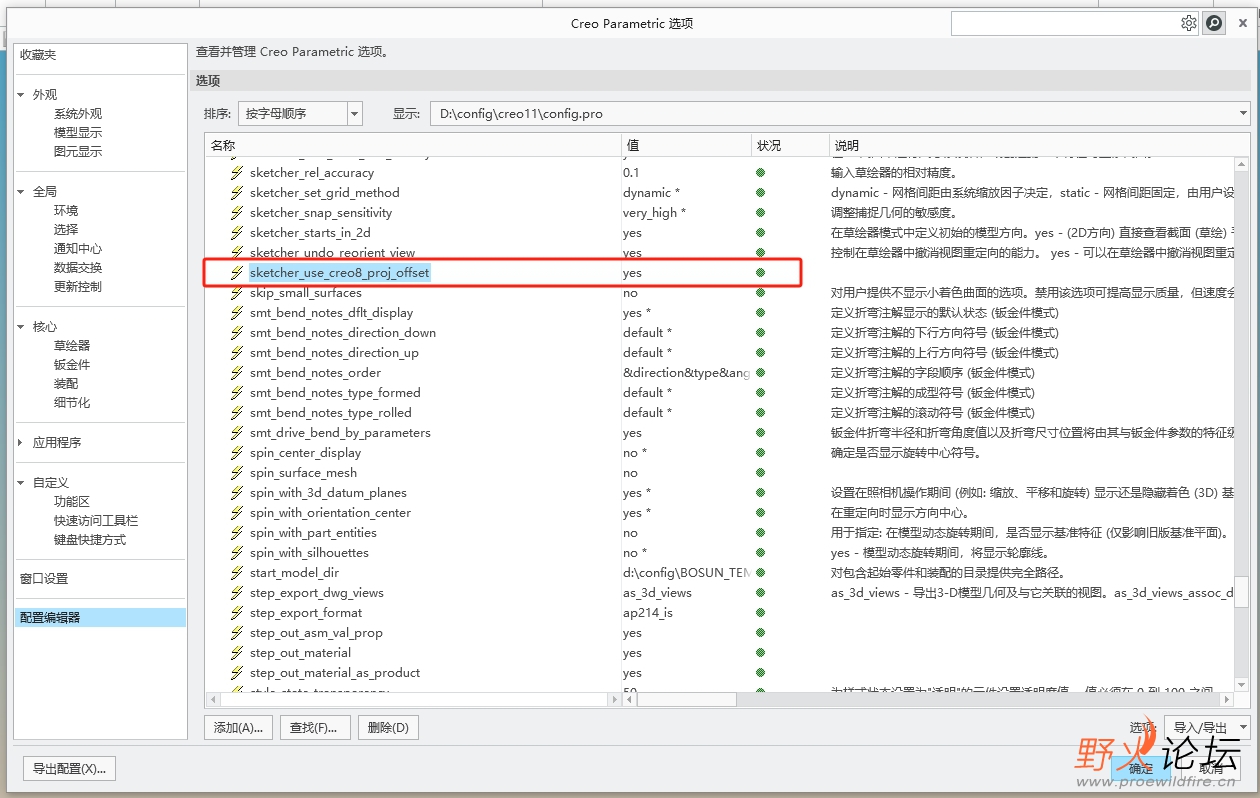Screen dimensions: 1260x798
Task: Click lightning icon beside spin_with_silhouettes
Action: [237, 553]
